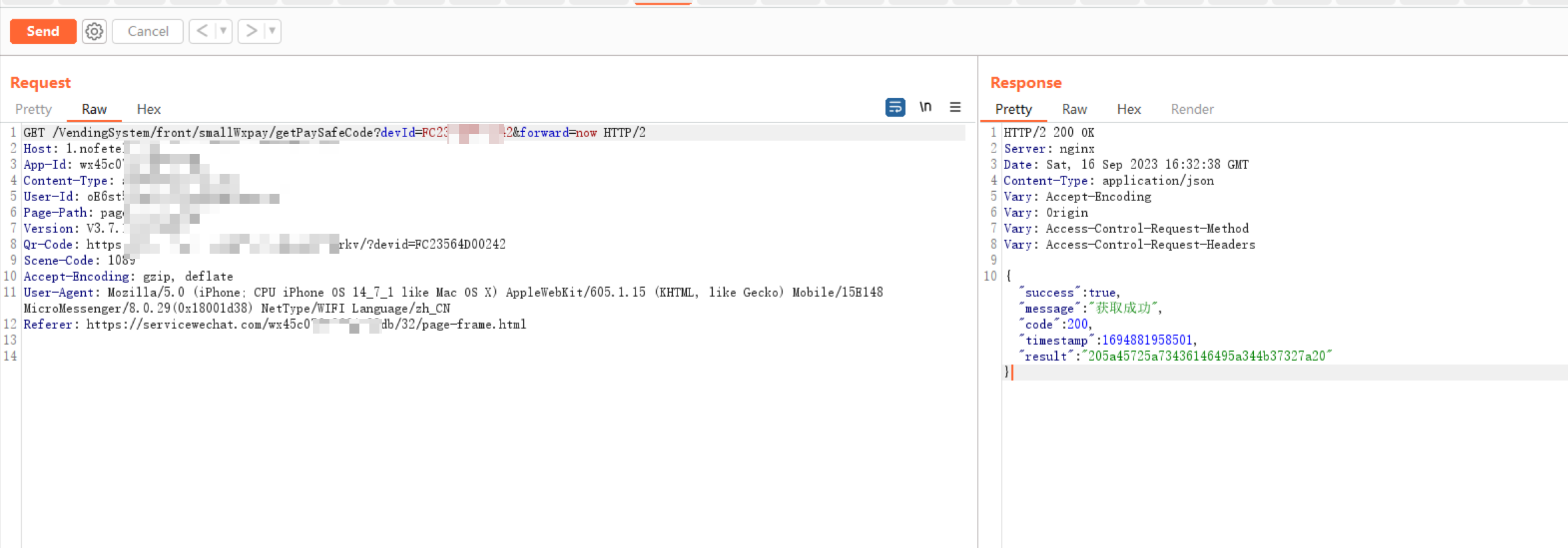
Task: Open the Request panel hamburger menu
Action: [955, 107]
